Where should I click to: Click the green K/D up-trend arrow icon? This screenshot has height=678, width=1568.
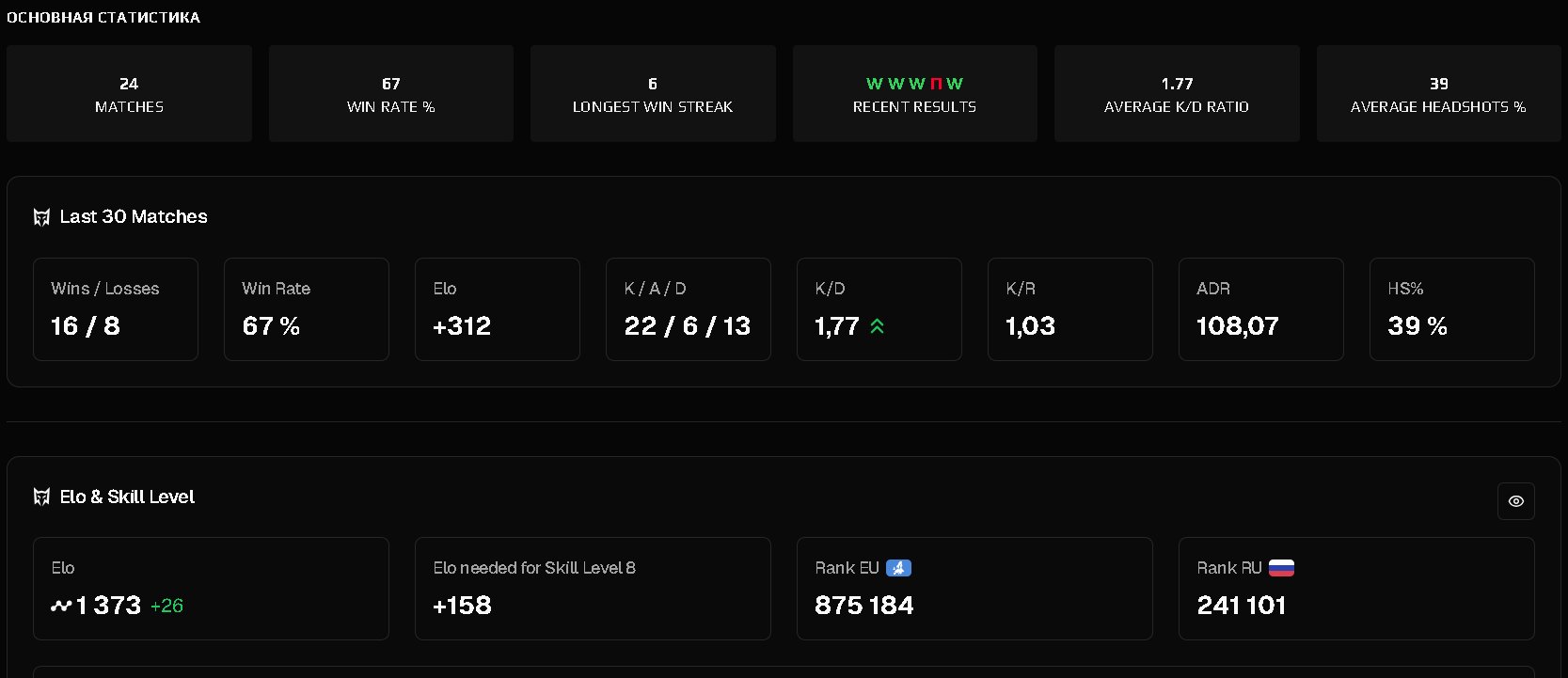pos(878,326)
